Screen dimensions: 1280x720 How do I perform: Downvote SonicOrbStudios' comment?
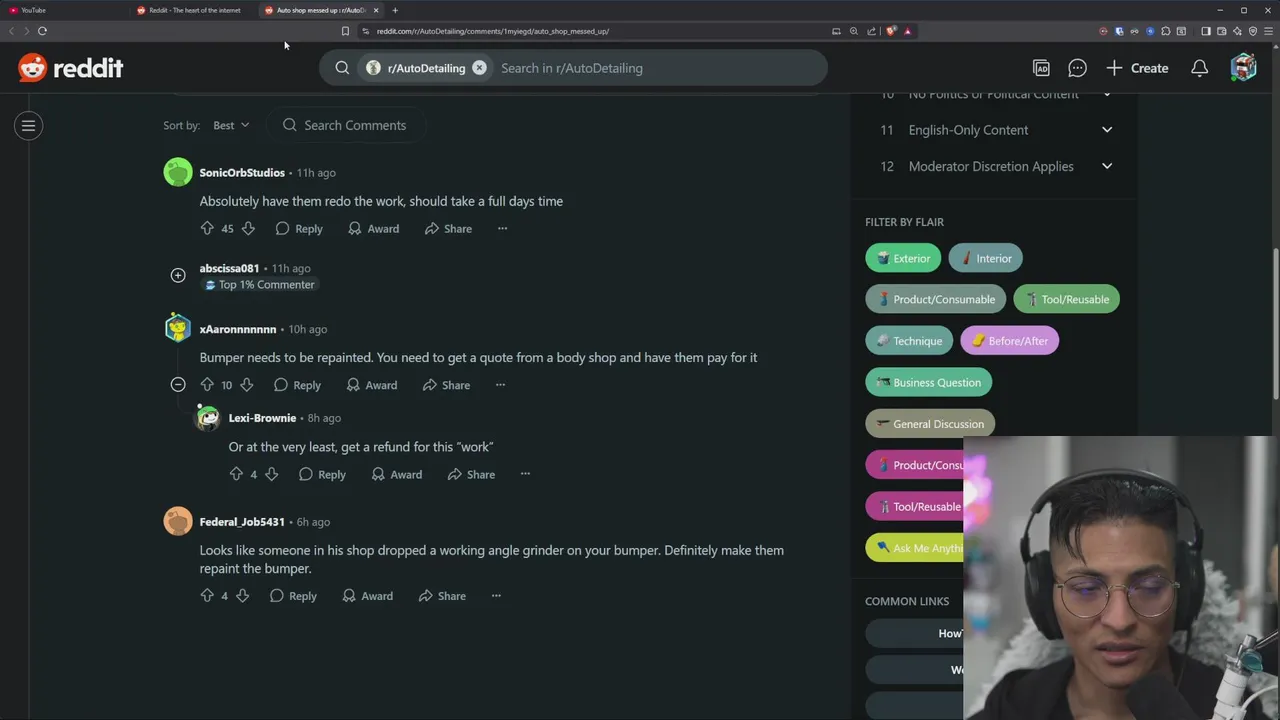(x=248, y=228)
